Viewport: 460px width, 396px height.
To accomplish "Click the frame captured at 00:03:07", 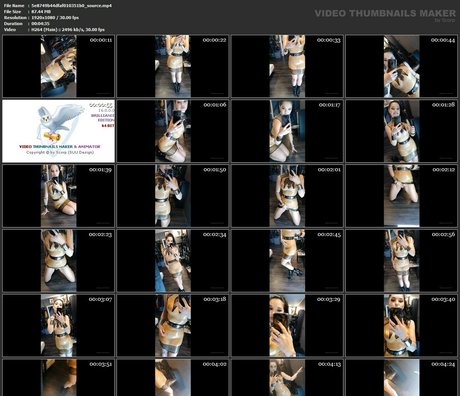I will 59,325.
